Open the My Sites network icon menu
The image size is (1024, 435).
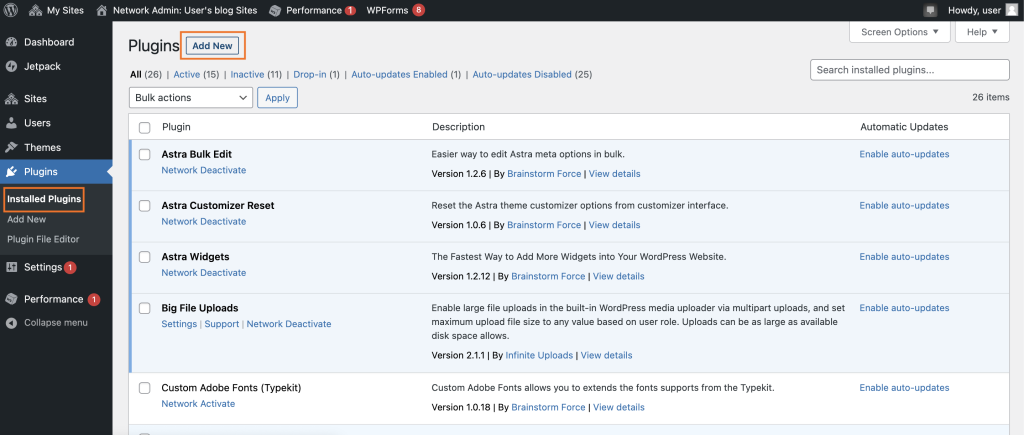pyautogui.click(x=35, y=10)
